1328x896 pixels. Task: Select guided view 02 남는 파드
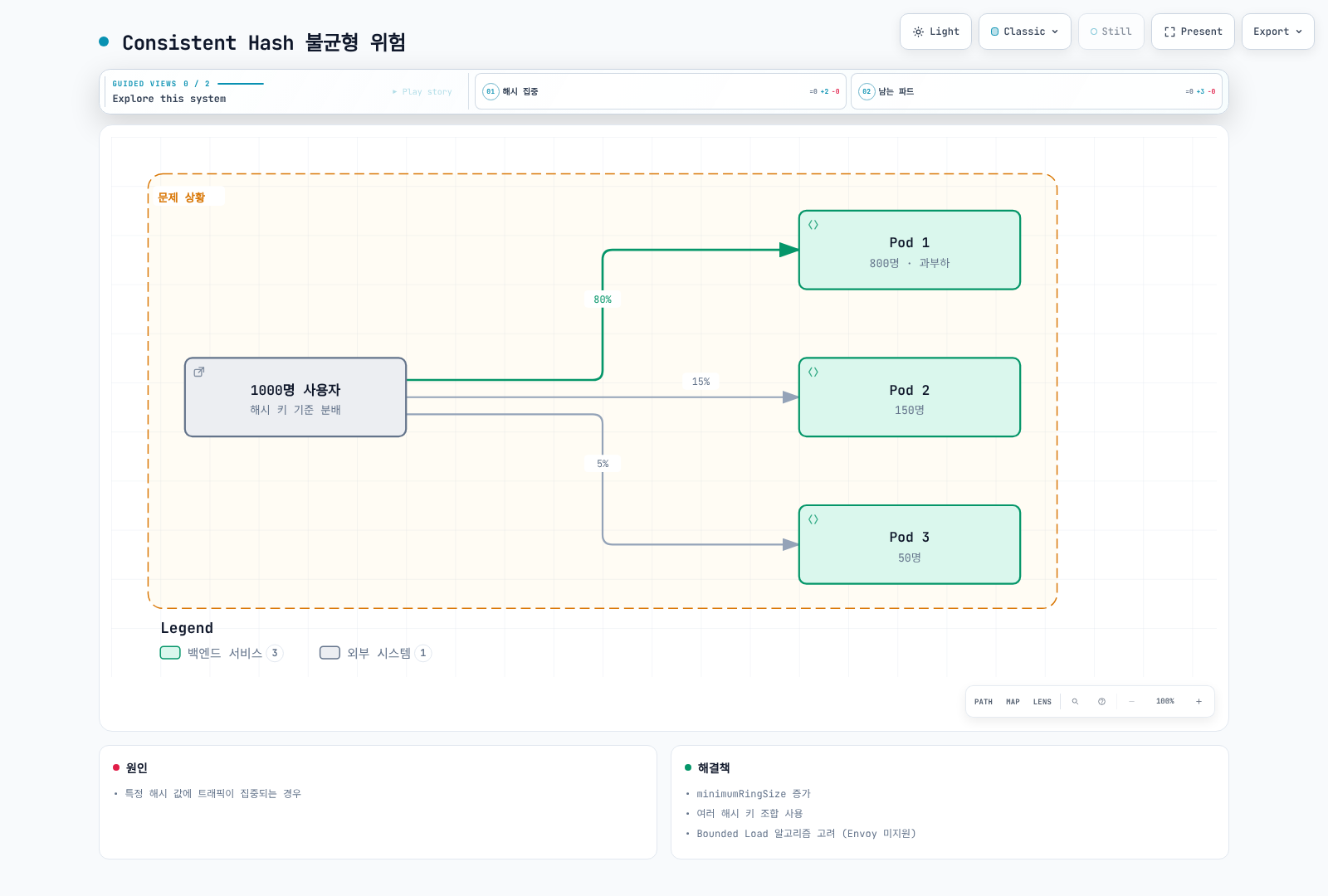click(1037, 91)
